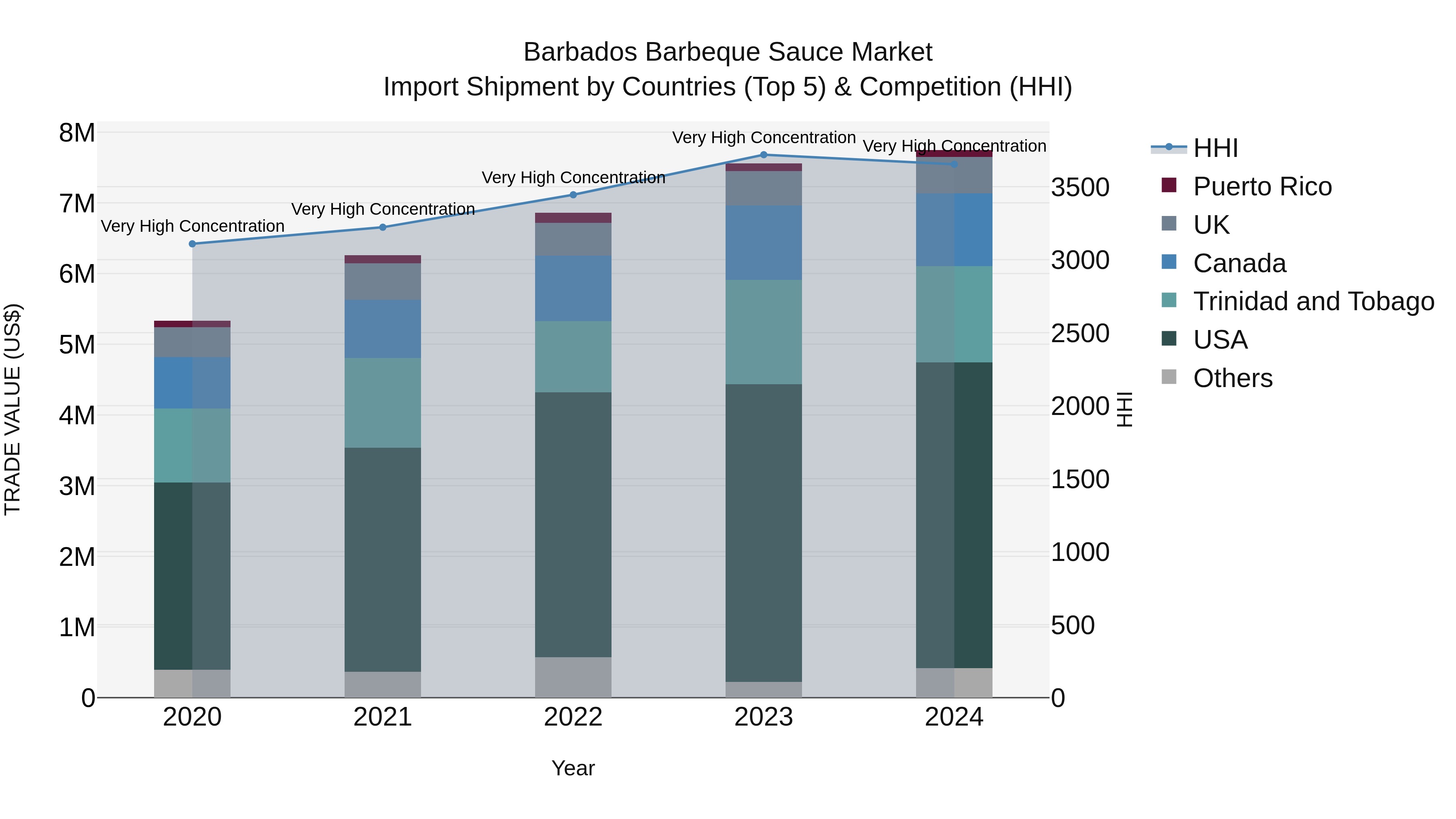Screen dimensions: 1456x819
Task: Click the Canada blue legend swatch
Action: pos(1169,262)
